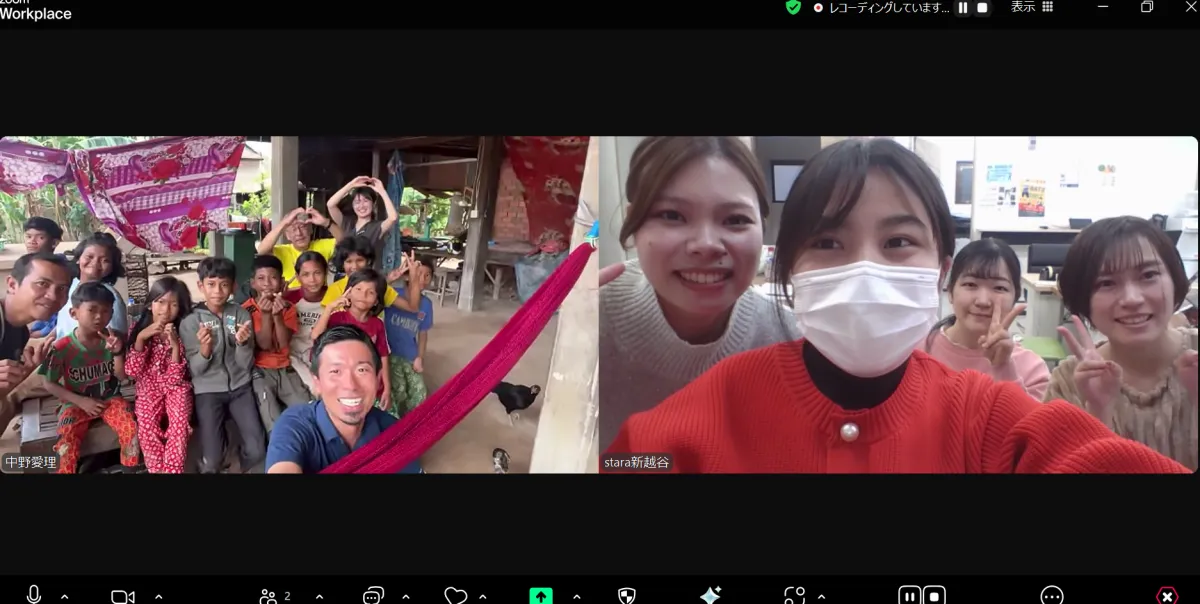This screenshot has height=604, width=1200.
Task: Expand the participants options chevron
Action: 319,596
